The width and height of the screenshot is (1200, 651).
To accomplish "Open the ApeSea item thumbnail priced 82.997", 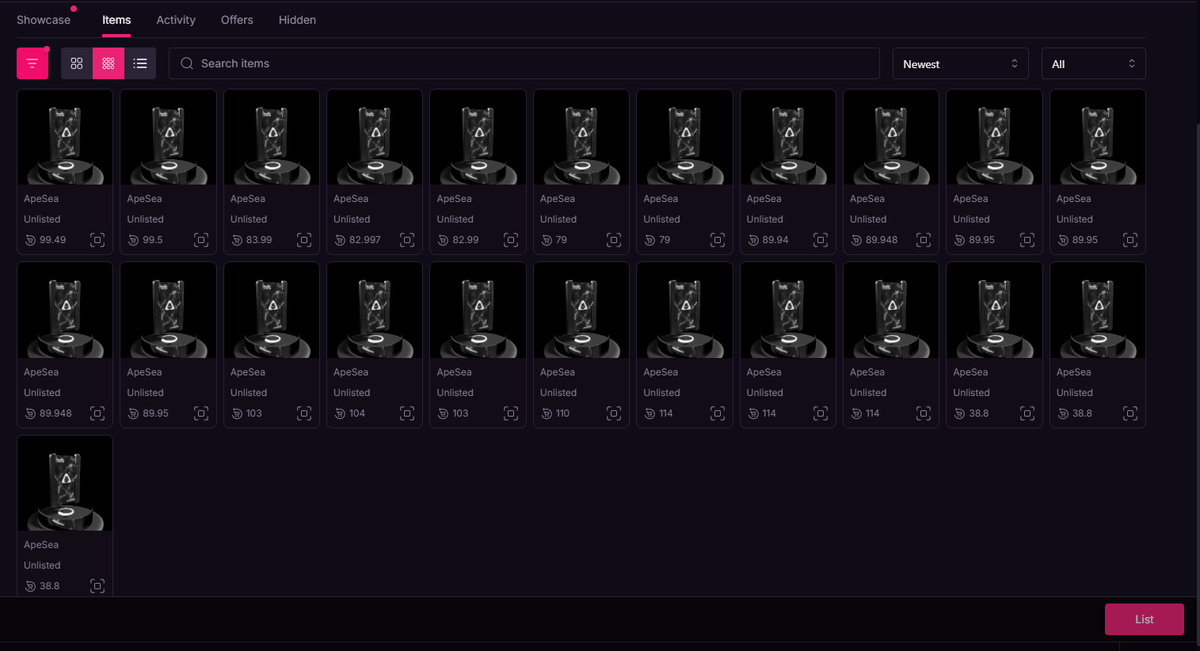I will (375, 137).
